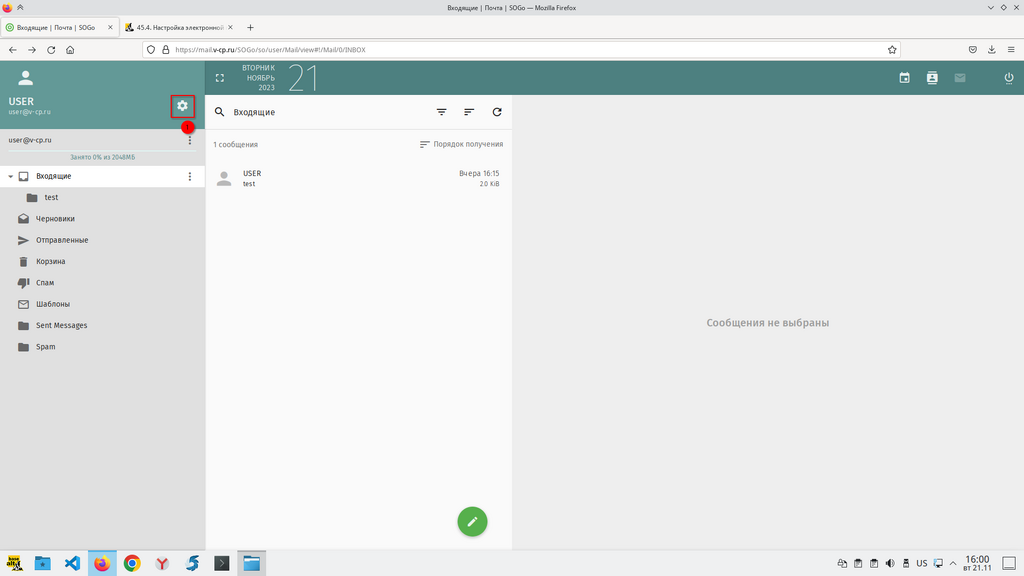Click the green compose message button
1024x576 pixels.
point(472,521)
